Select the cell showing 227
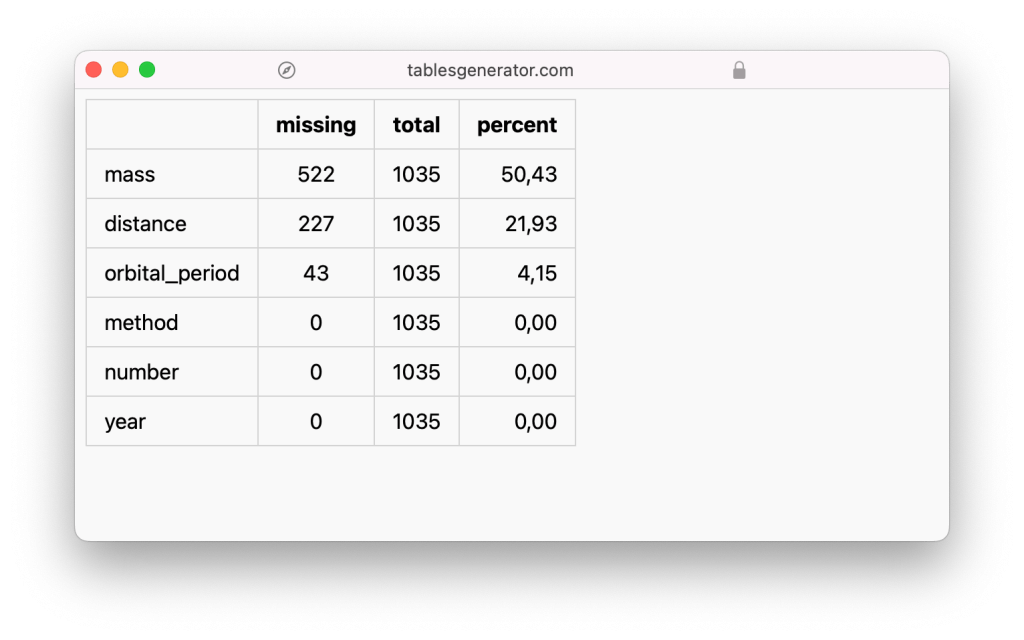Viewport: 1024px width, 640px height. [x=316, y=224]
